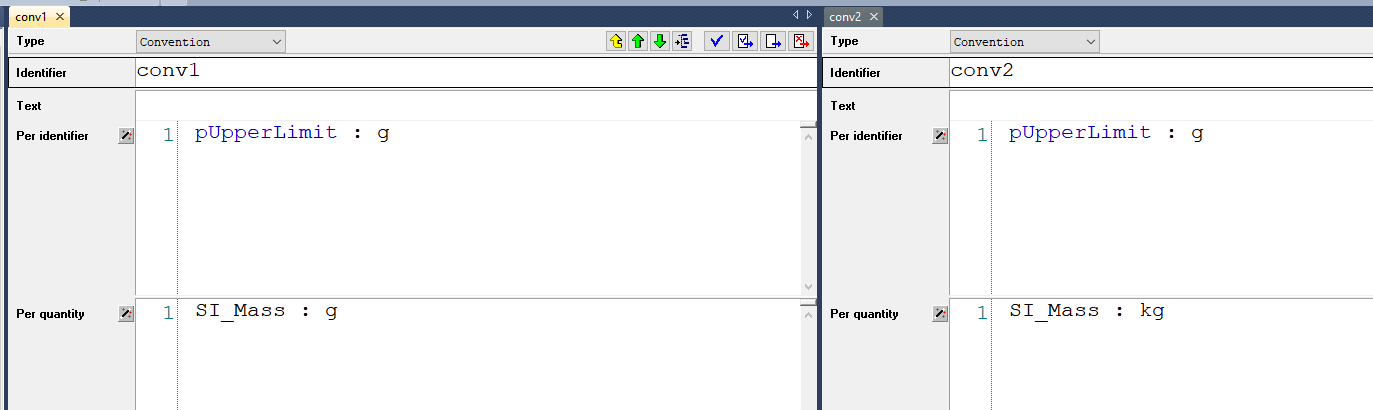The width and height of the screenshot is (1373, 410).
Task: Click the conv1 Per quantity scroll up arrow
Action: pyautogui.click(x=809, y=314)
